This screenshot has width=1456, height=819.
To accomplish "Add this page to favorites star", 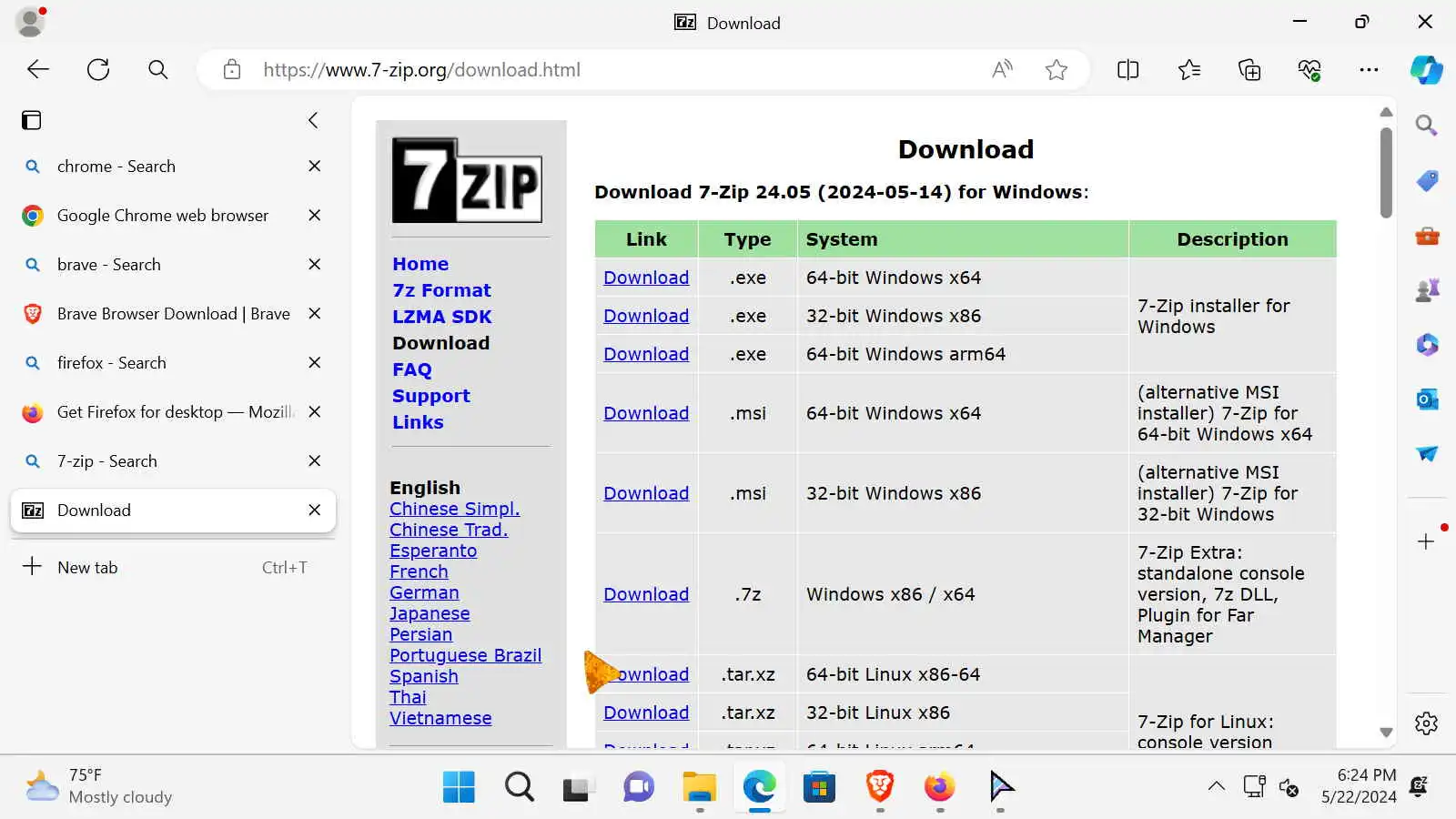I will coord(1056,70).
